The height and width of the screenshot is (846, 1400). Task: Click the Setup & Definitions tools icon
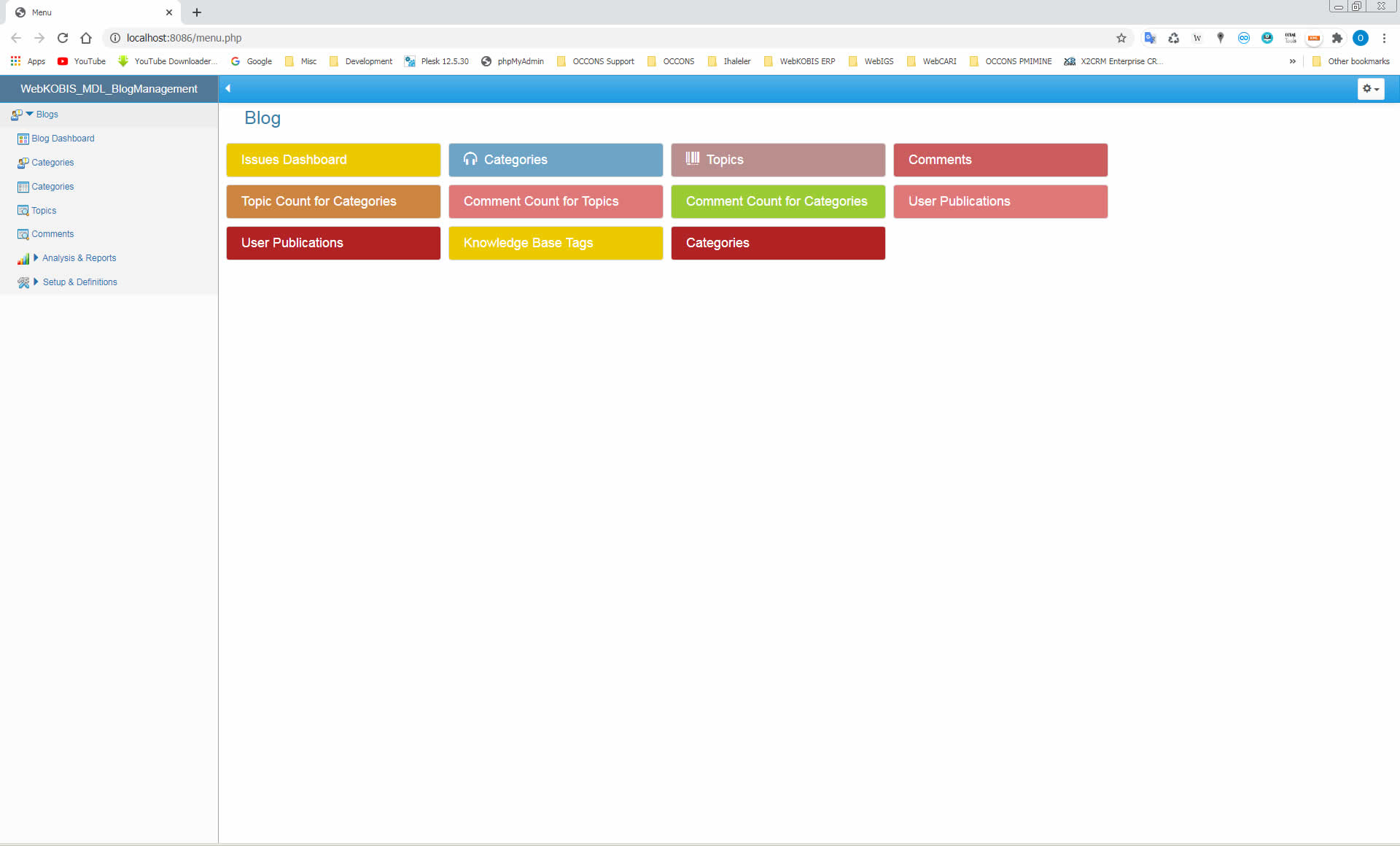[23, 282]
